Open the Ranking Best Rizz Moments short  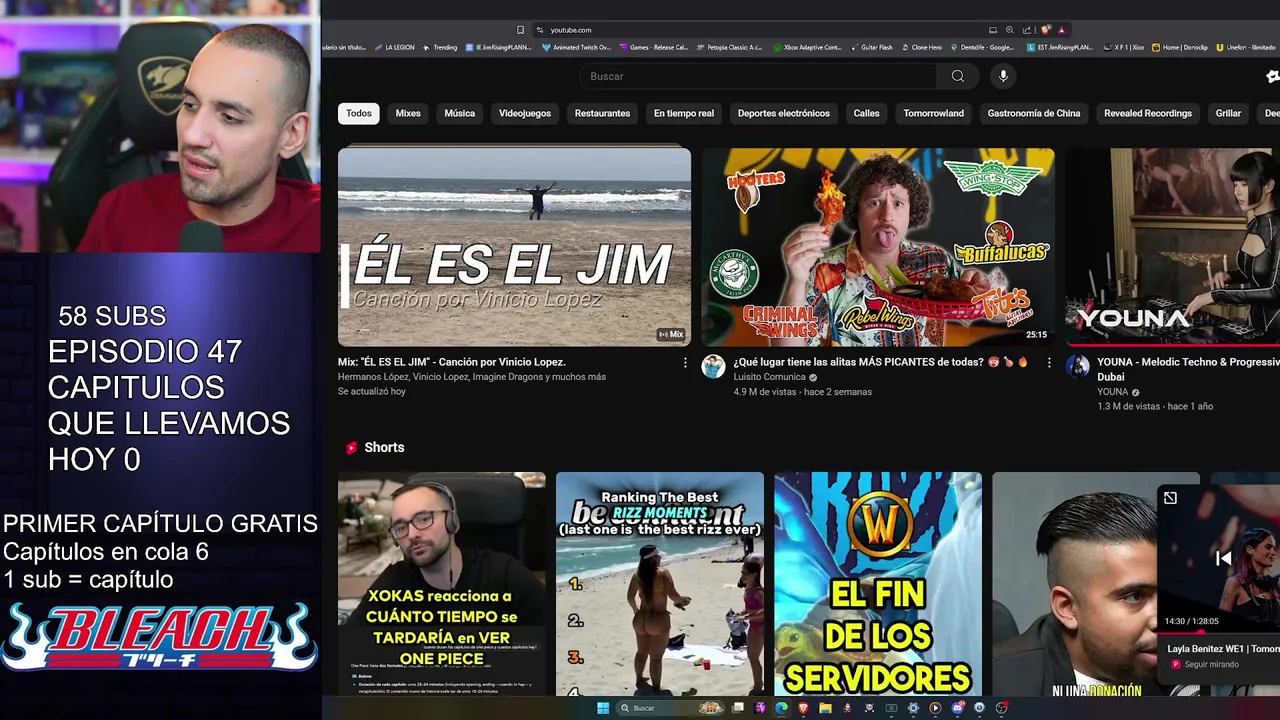point(660,584)
